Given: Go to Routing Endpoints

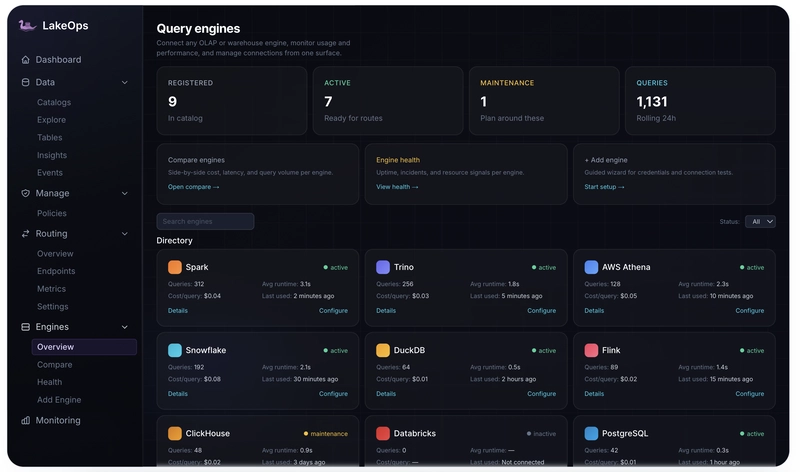Looking at the screenshot, I should click(56, 271).
